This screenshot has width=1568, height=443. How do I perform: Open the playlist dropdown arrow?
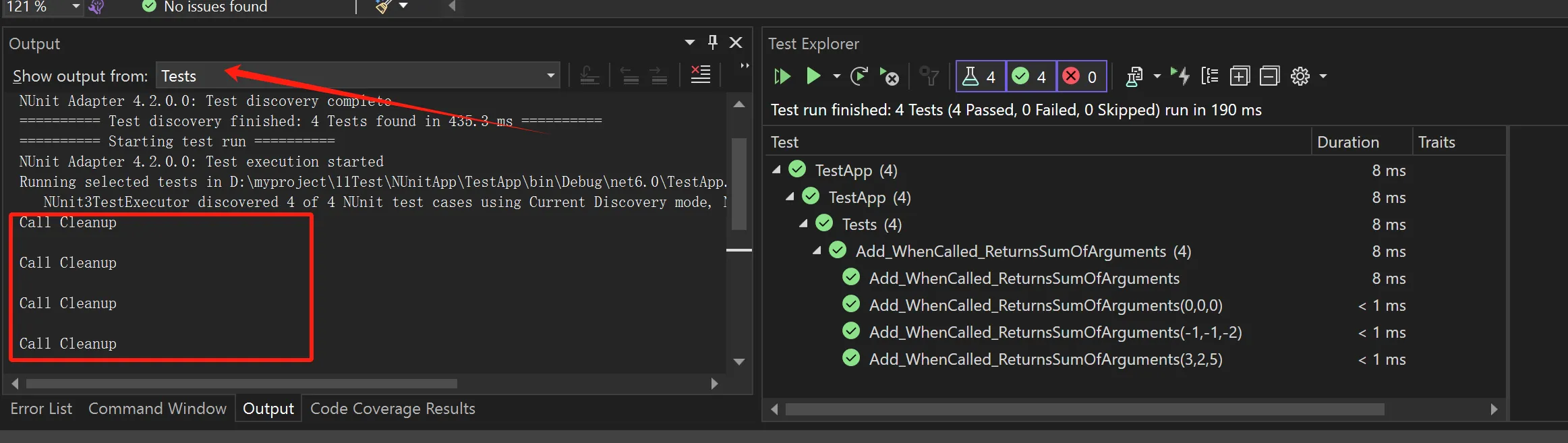tap(1157, 76)
